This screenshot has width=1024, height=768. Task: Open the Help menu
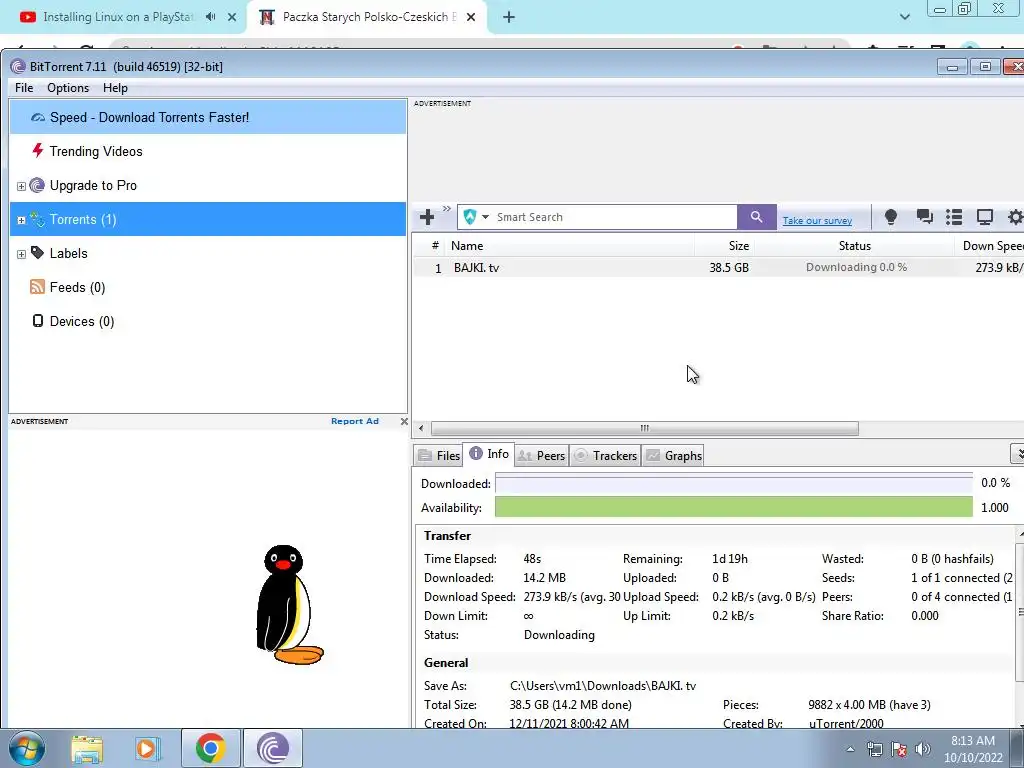(x=115, y=88)
